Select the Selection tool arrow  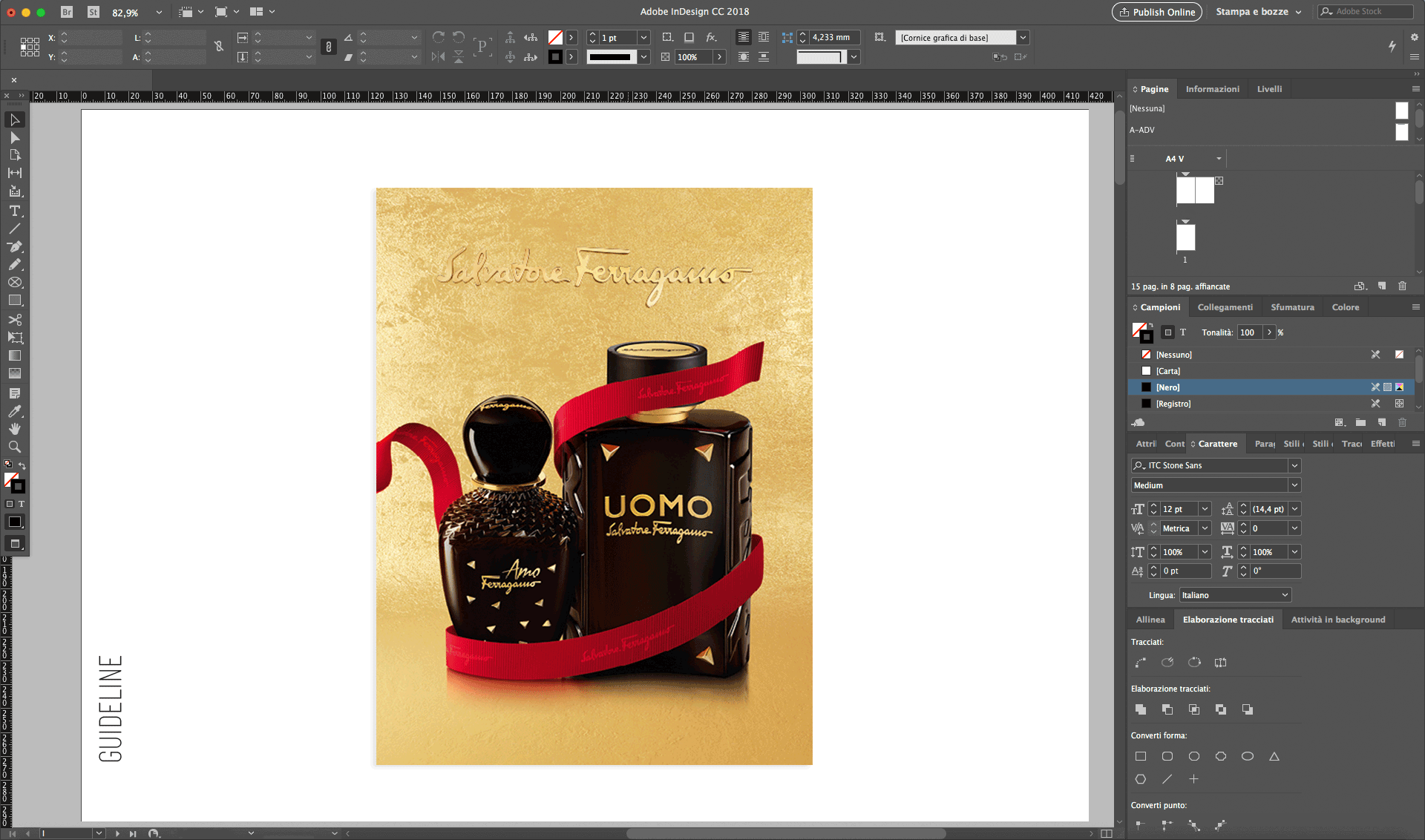(15, 119)
